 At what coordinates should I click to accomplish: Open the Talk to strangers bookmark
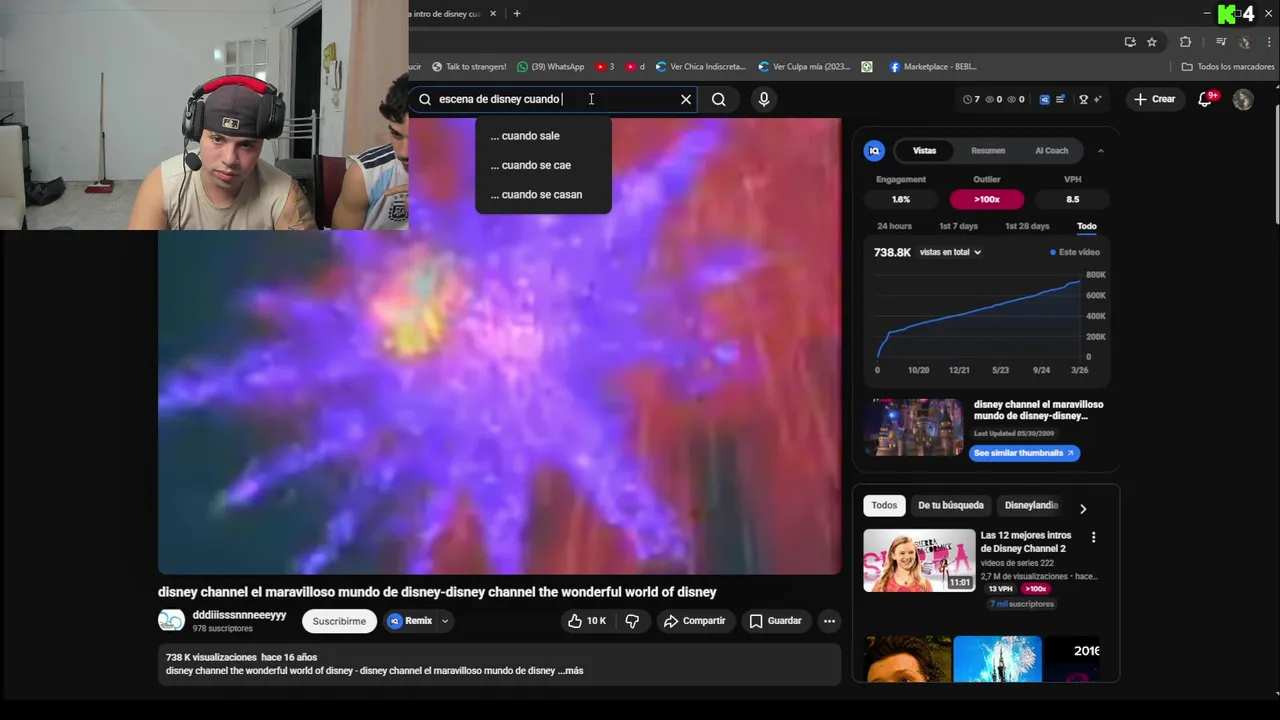click(x=469, y=67)
